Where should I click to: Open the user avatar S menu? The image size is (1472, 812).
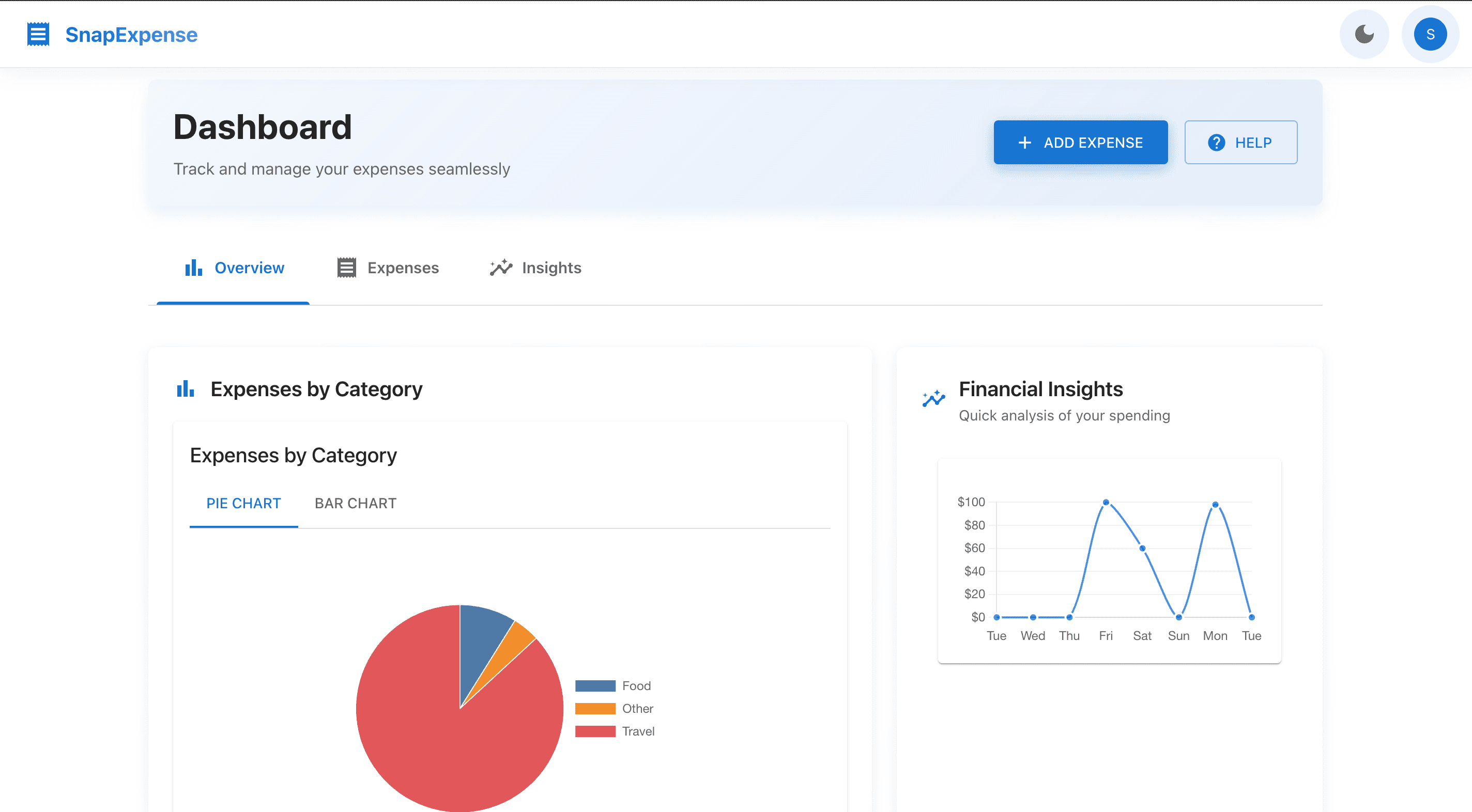1430,34
